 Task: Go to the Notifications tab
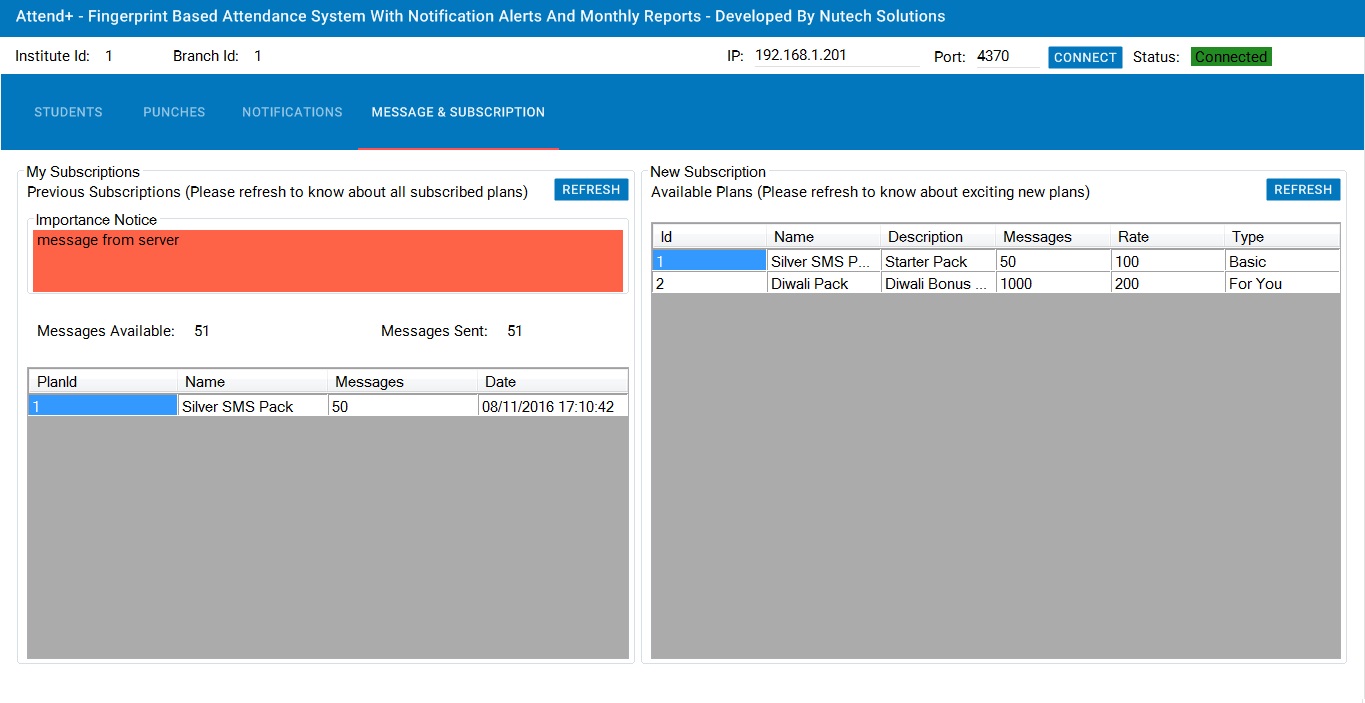[x=292, y=112]
